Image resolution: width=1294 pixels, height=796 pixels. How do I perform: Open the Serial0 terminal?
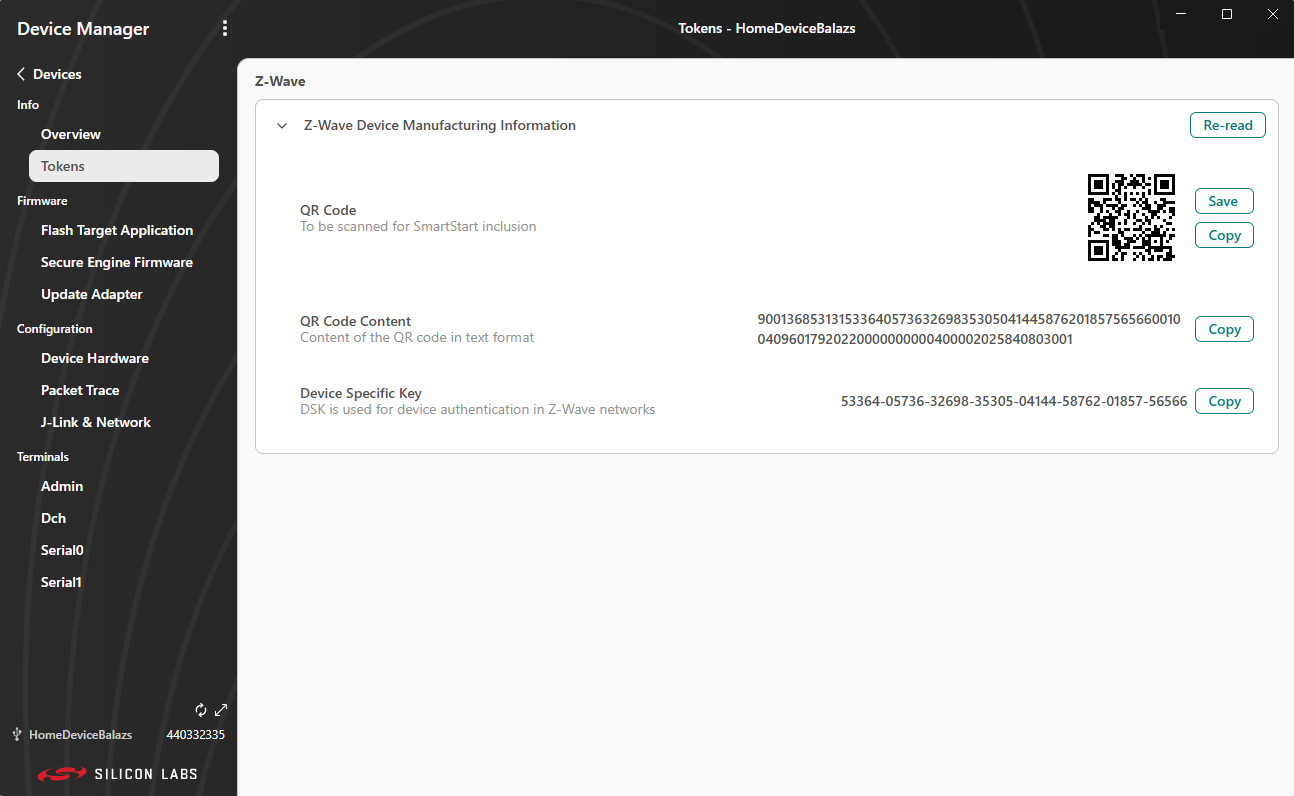[62, 550]
